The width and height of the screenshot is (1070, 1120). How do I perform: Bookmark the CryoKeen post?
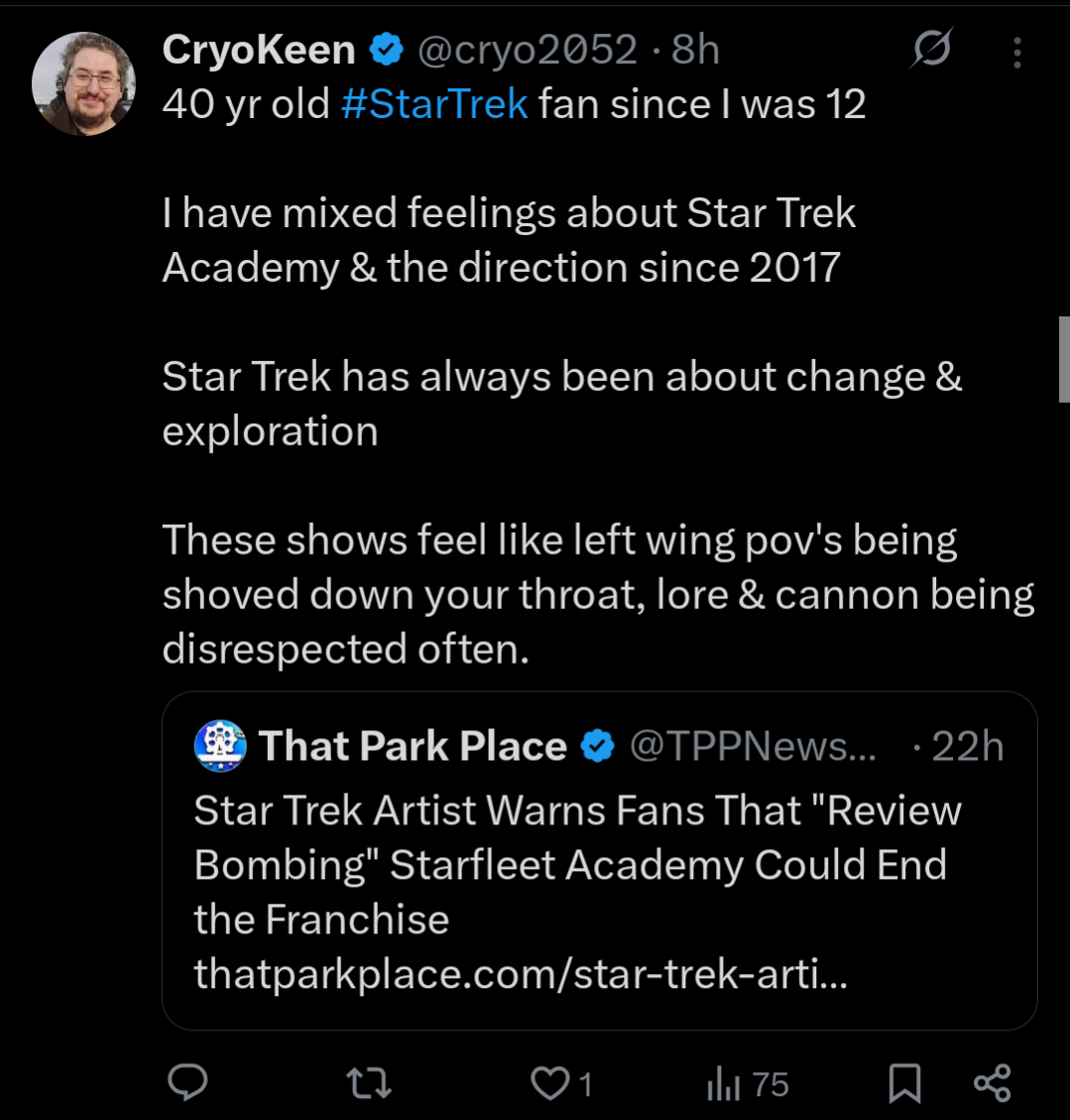tap(904, 1083)
